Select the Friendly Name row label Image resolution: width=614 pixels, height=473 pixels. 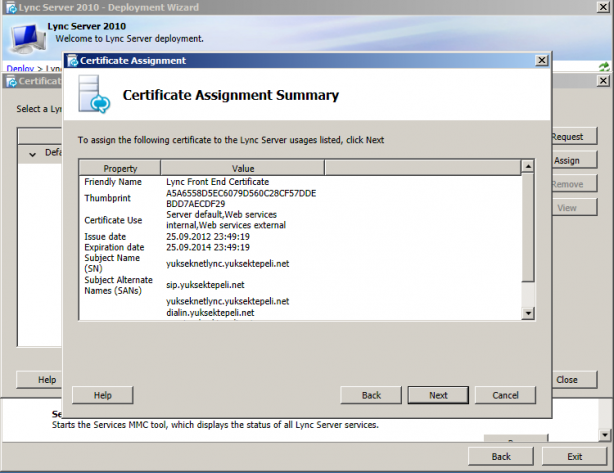[113, 182]
